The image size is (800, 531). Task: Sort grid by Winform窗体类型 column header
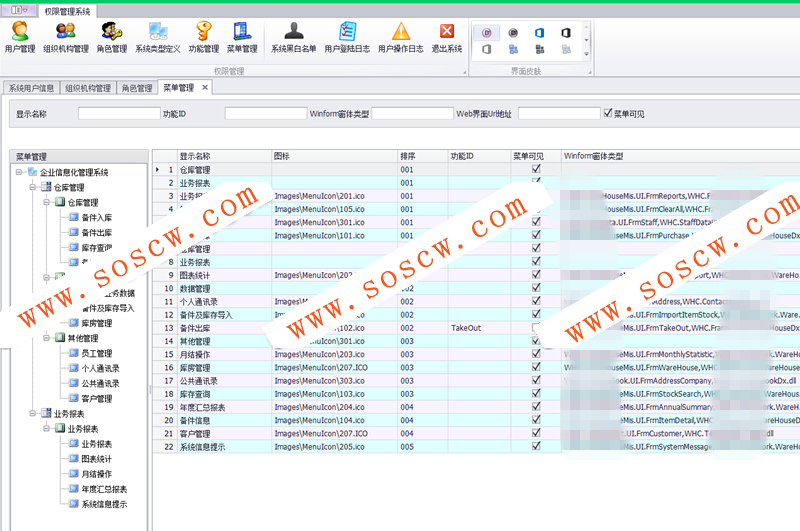coord(681,156)
